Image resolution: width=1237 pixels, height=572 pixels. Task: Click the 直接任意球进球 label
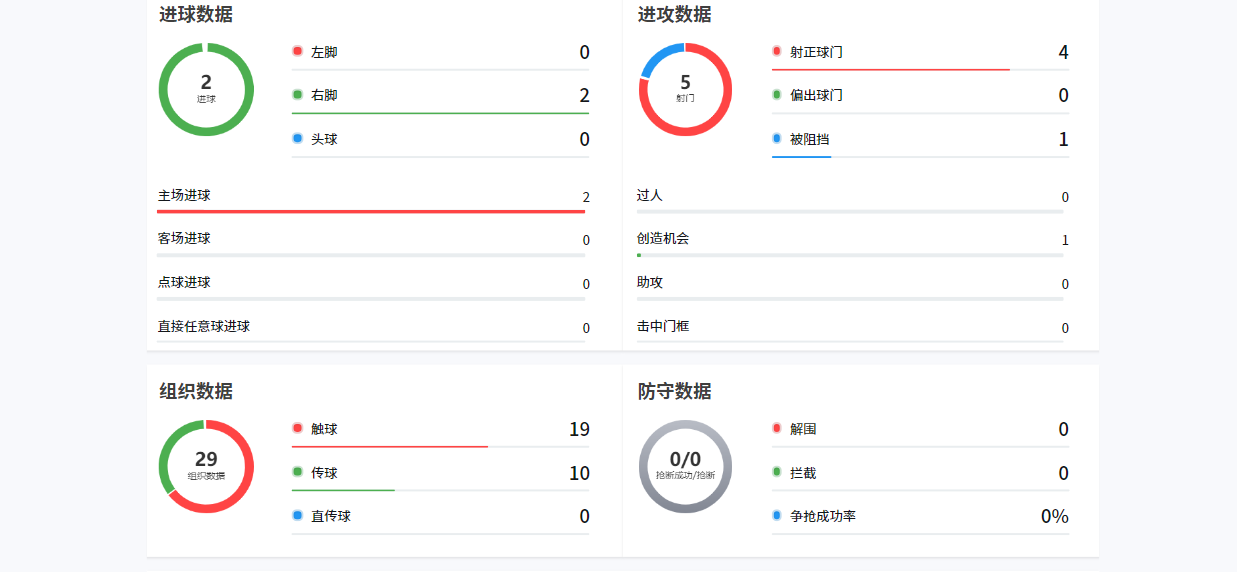[204, 326]
